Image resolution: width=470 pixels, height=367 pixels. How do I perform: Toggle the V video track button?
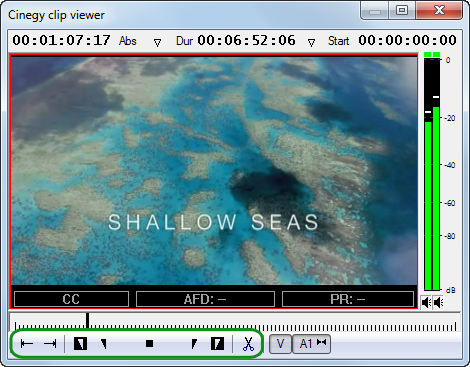pyautogui.click(x=280, y=344)
